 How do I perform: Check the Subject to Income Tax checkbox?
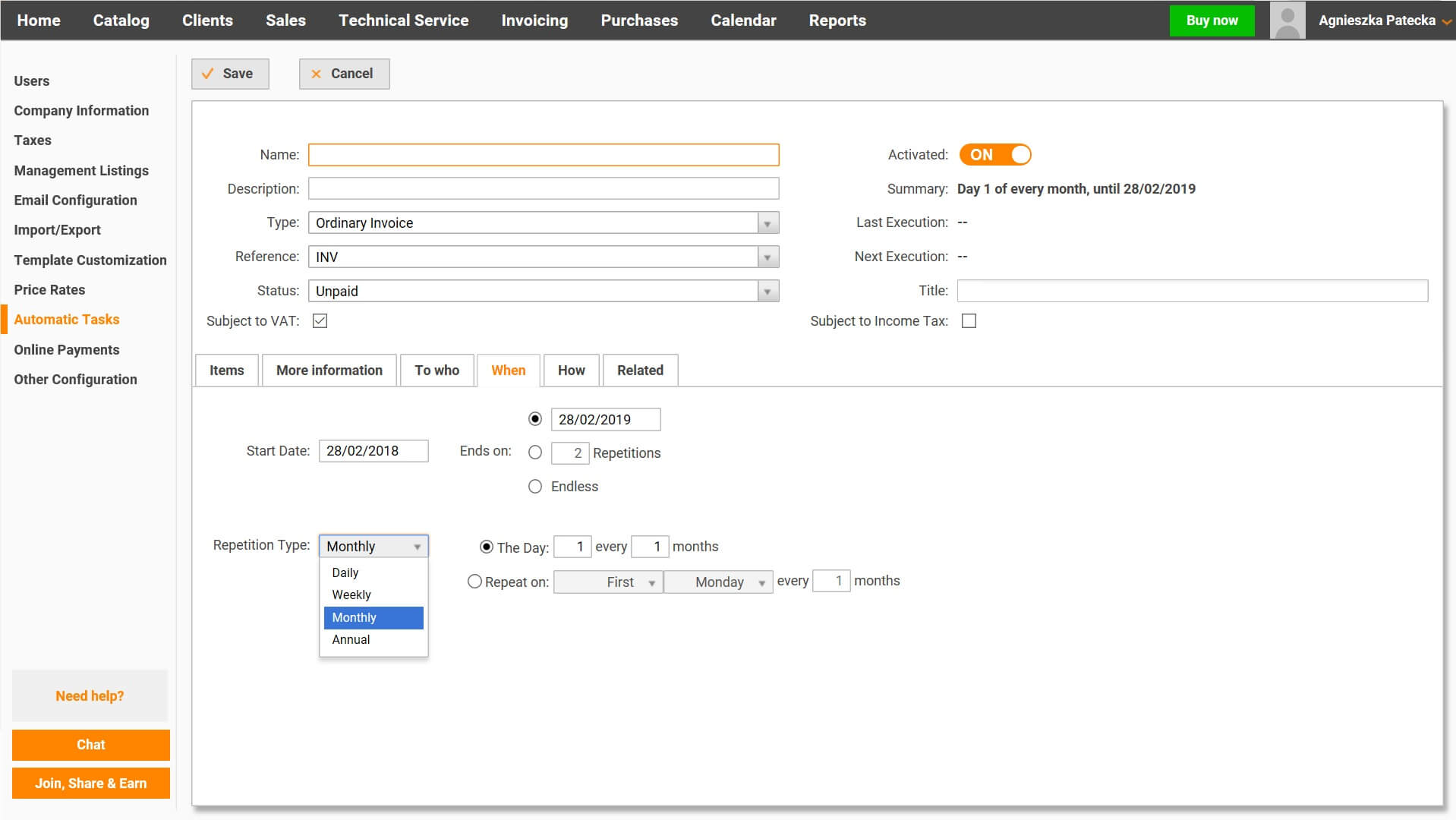coord(969,320)
